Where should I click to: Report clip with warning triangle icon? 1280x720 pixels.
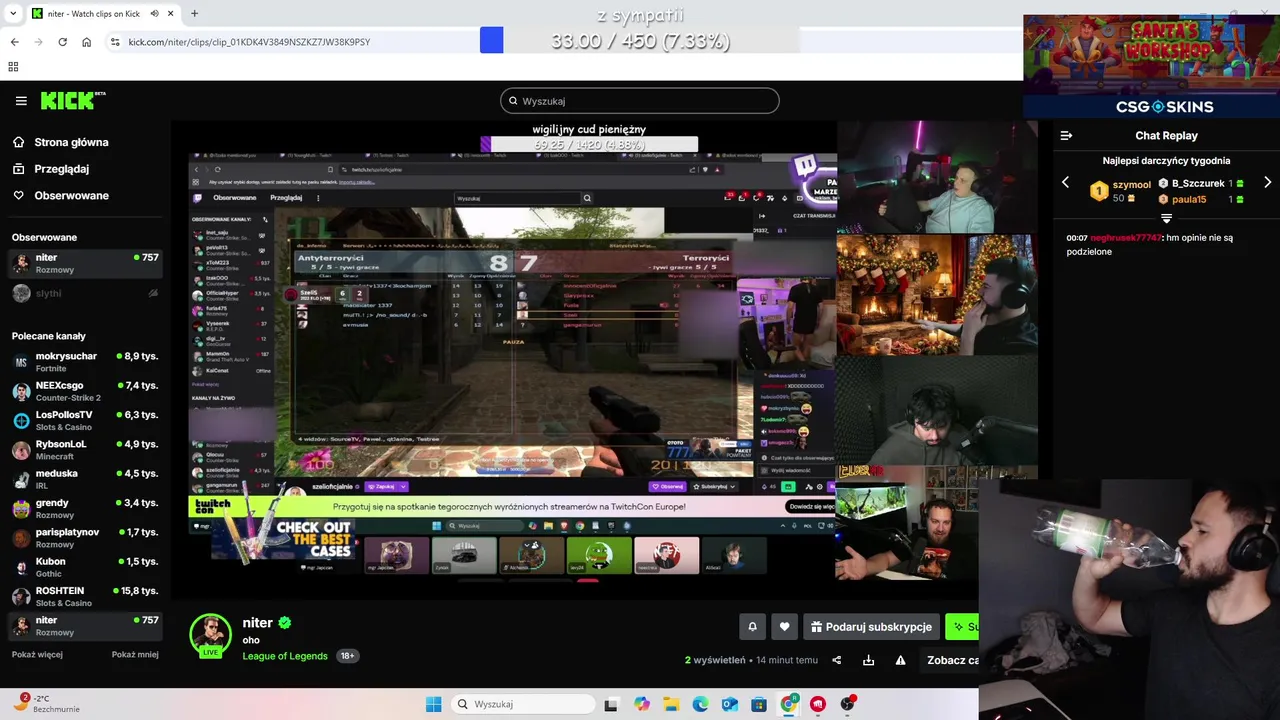(x=900, y=660)
